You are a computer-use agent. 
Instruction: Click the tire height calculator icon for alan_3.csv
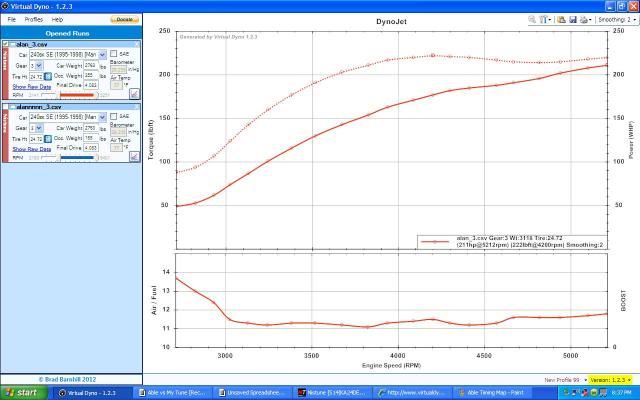pos(48,76)
